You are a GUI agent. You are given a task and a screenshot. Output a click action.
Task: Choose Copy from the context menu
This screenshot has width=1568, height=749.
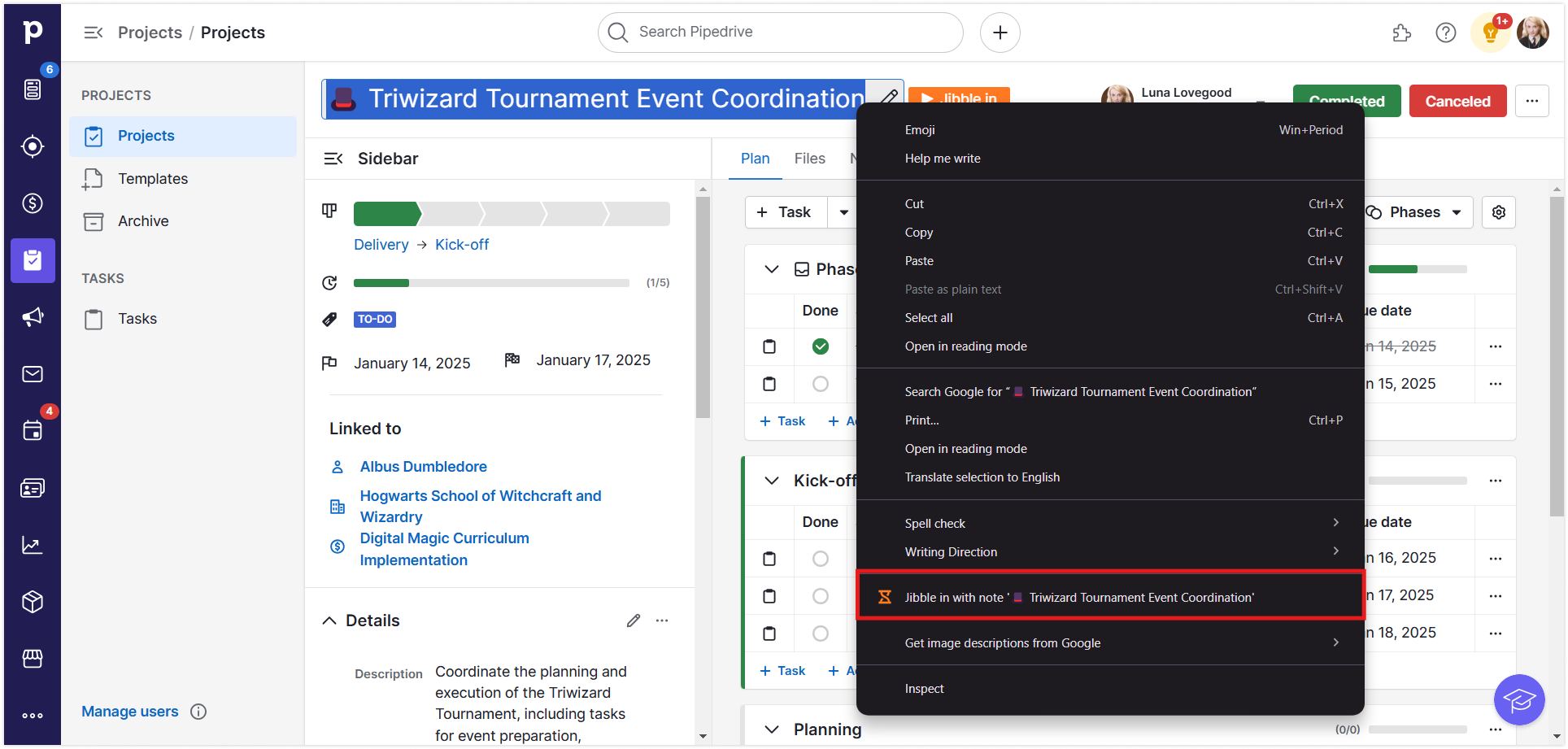coord(1110,232)
